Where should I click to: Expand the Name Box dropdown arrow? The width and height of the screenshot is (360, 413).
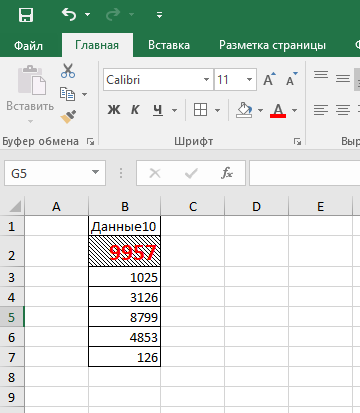(x=96, y=173)
